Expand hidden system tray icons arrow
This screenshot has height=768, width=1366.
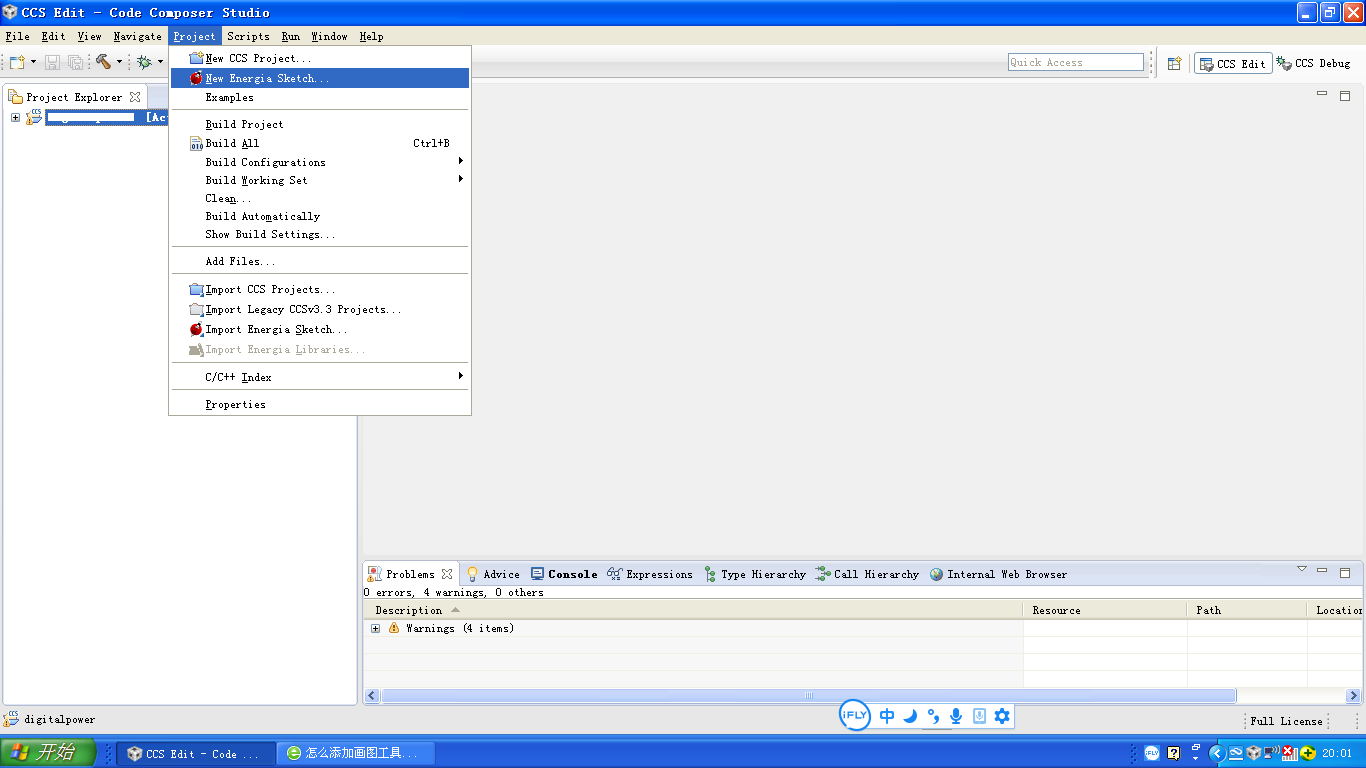(x=1217, y=753)
